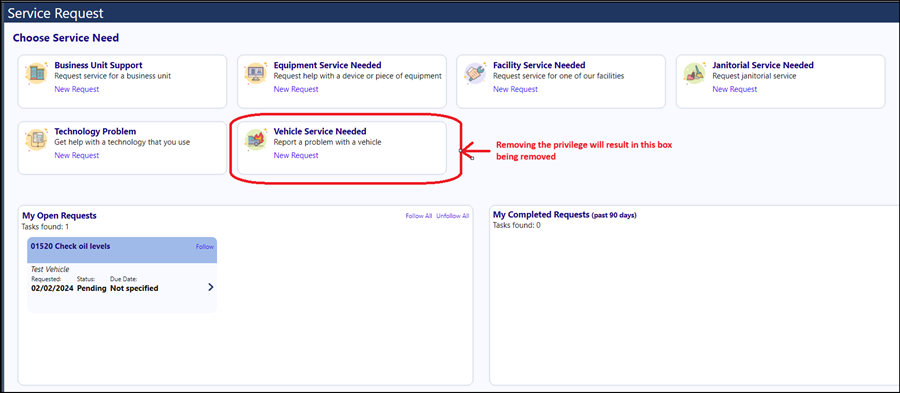The image size is (900, 393).
Task: Click the Facility Service Needed wrench icon
Action: pos(475,73)
